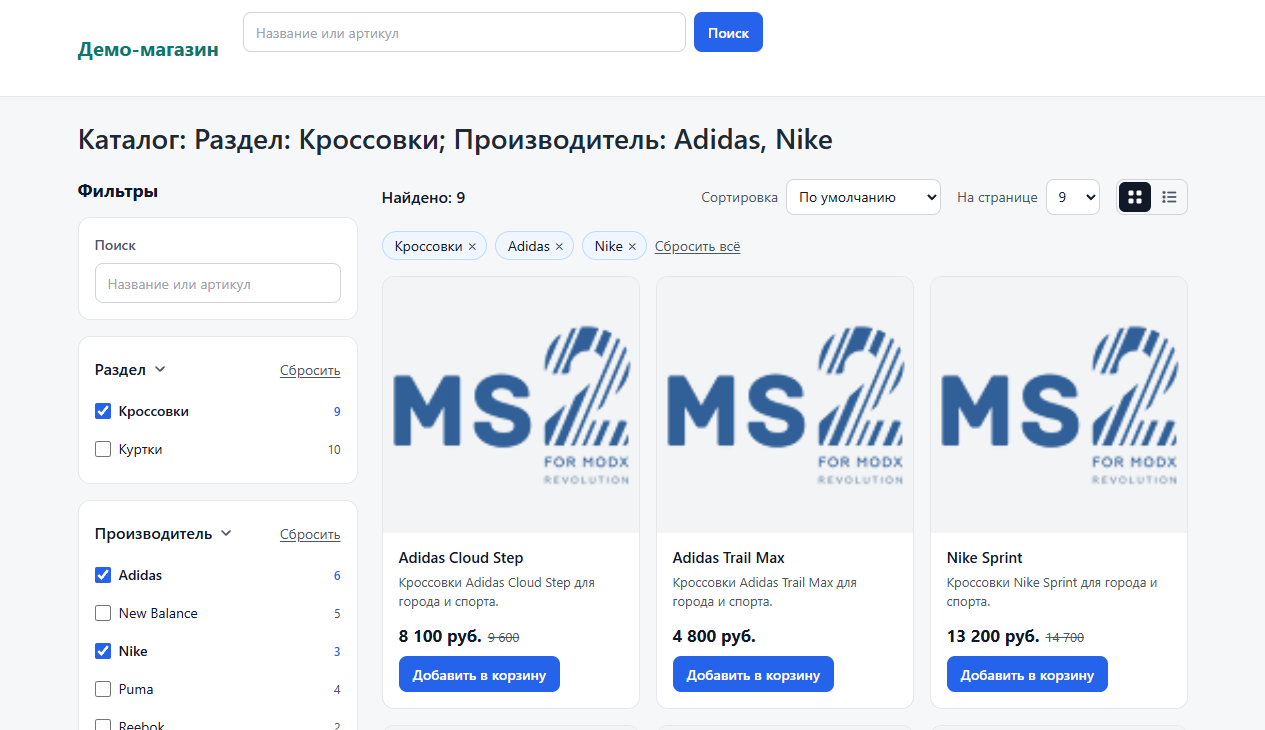Add Nike Sprint to cart
Viewport: 1265px width, 730px height.
pyautogui.click(x=1027, y=675)
